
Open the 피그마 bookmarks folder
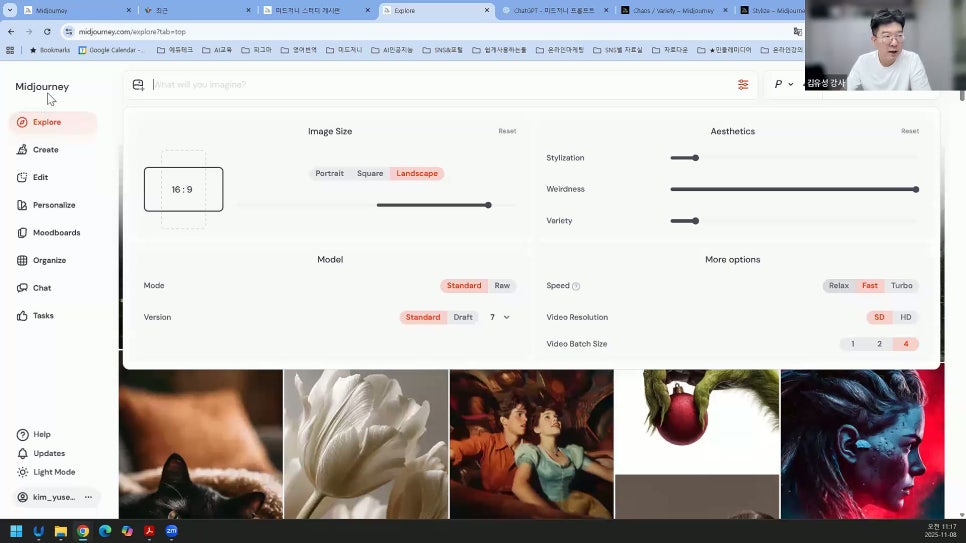tap(256, 50)
